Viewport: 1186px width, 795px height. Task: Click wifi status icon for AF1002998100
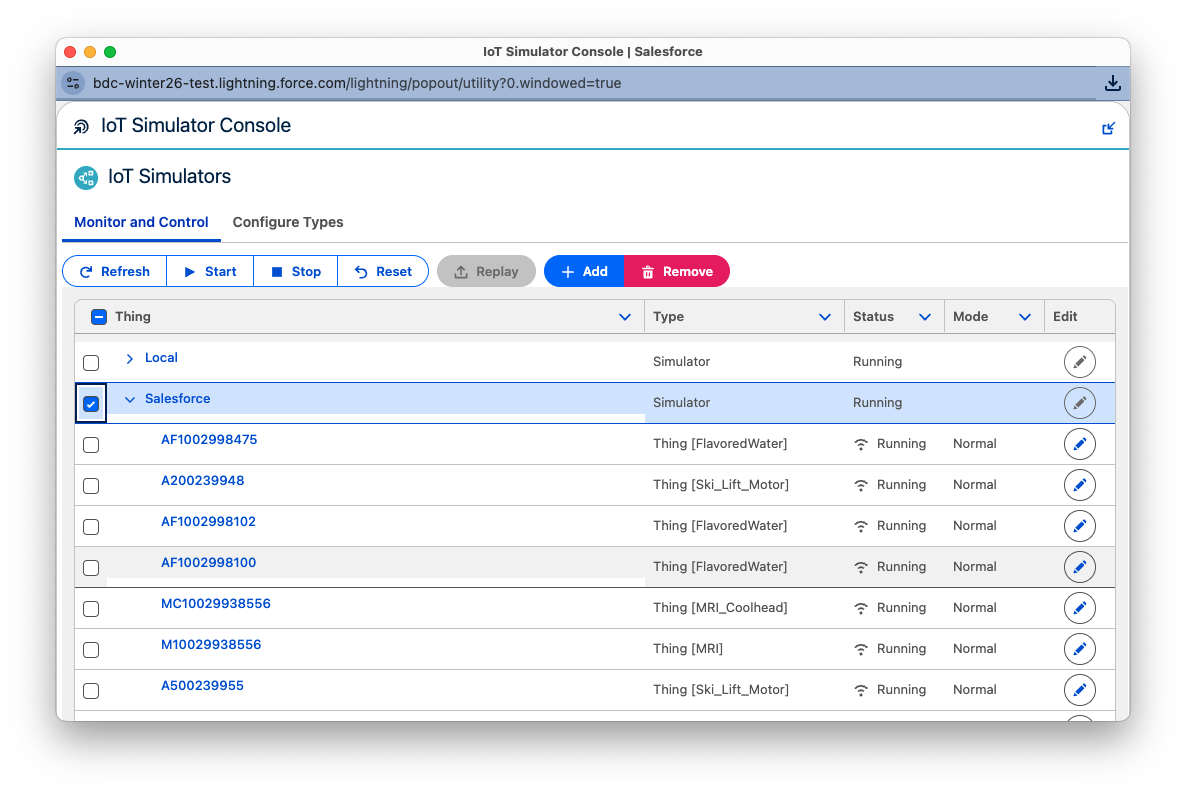(861, 567)
